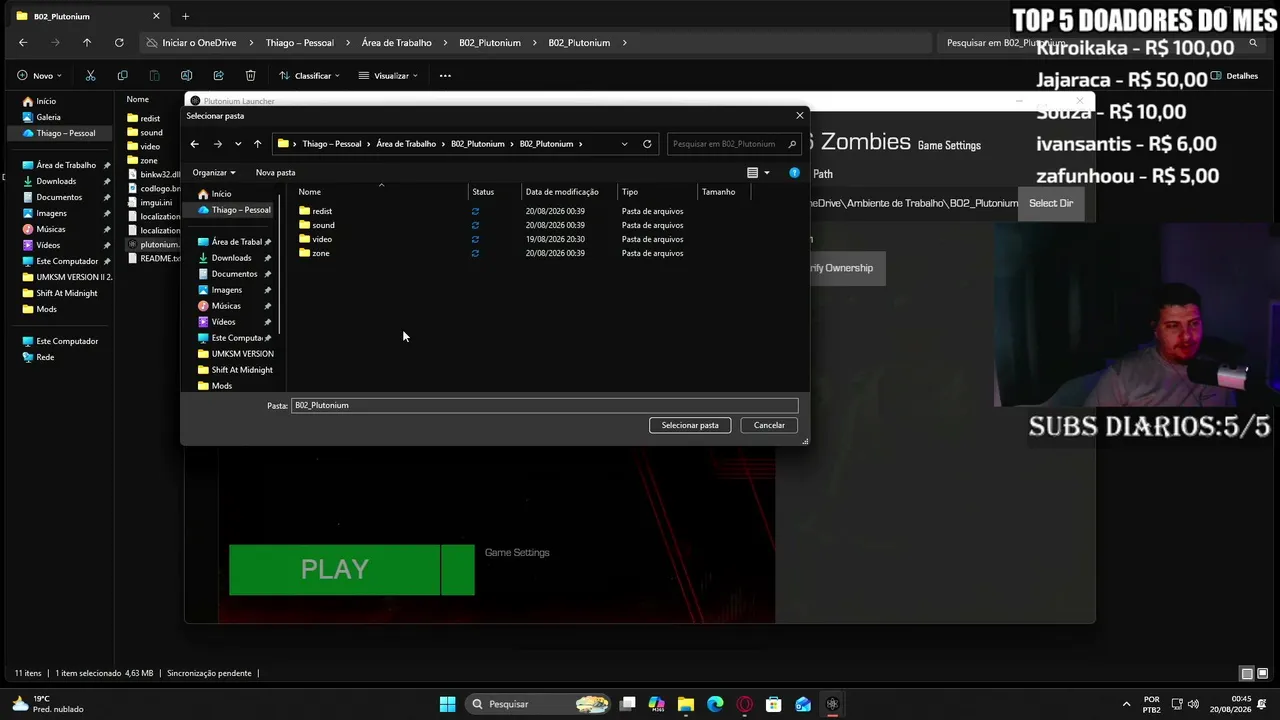Click the Cut scissors icon in File Explorer
Image resolution: width=1280 pixels, height=720 pixels.
[x=90, y=76]
